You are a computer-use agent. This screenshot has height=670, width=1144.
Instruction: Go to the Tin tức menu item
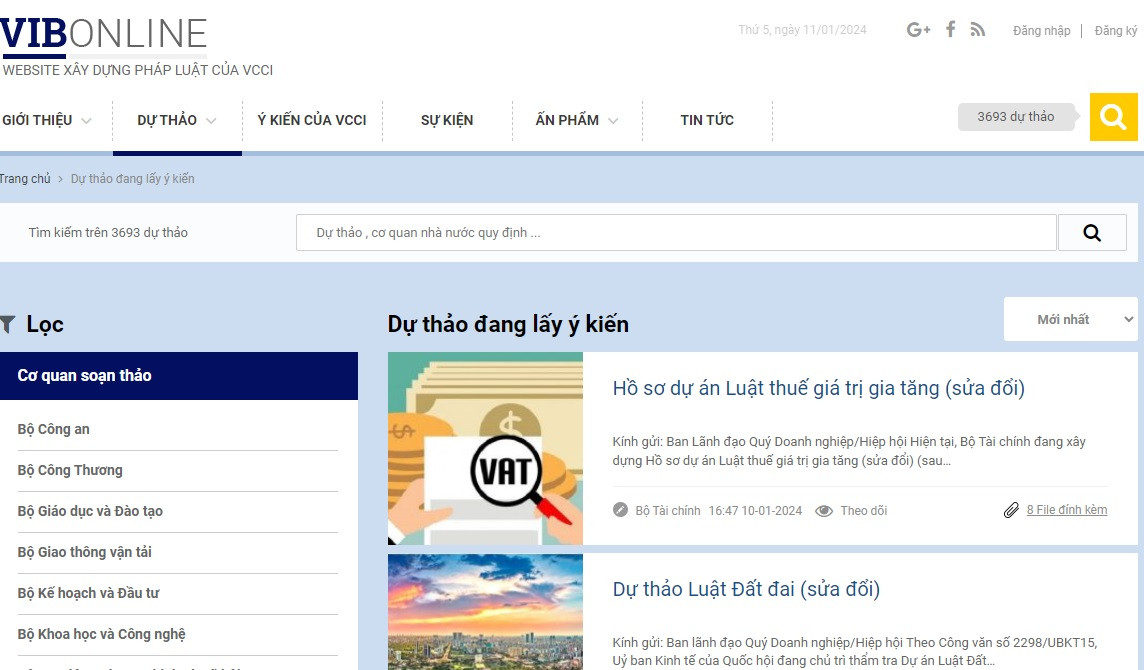point(707,120)
